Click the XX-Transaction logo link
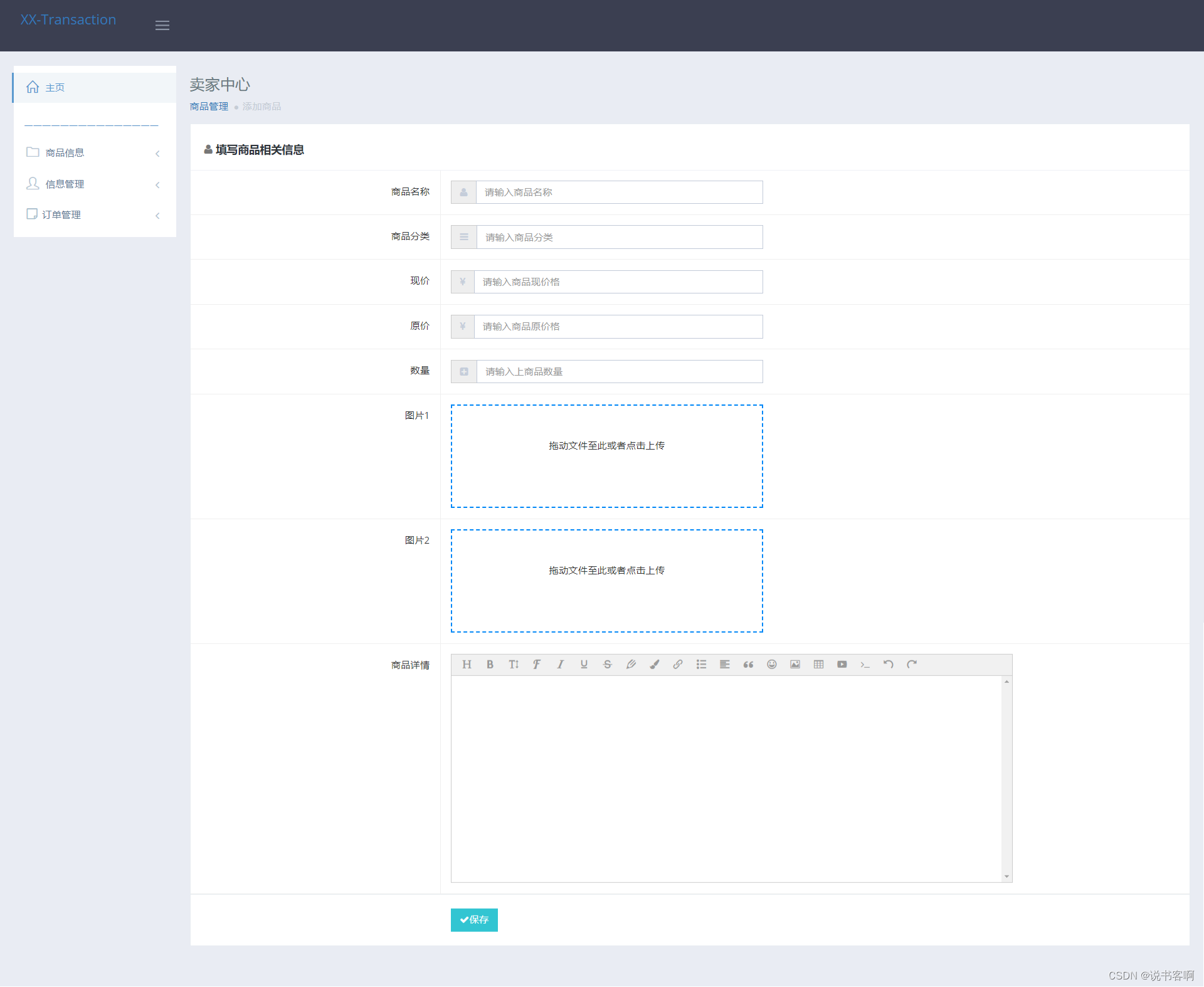The width and height of the screenshot is (1204, 987). [x=68, y=19]
